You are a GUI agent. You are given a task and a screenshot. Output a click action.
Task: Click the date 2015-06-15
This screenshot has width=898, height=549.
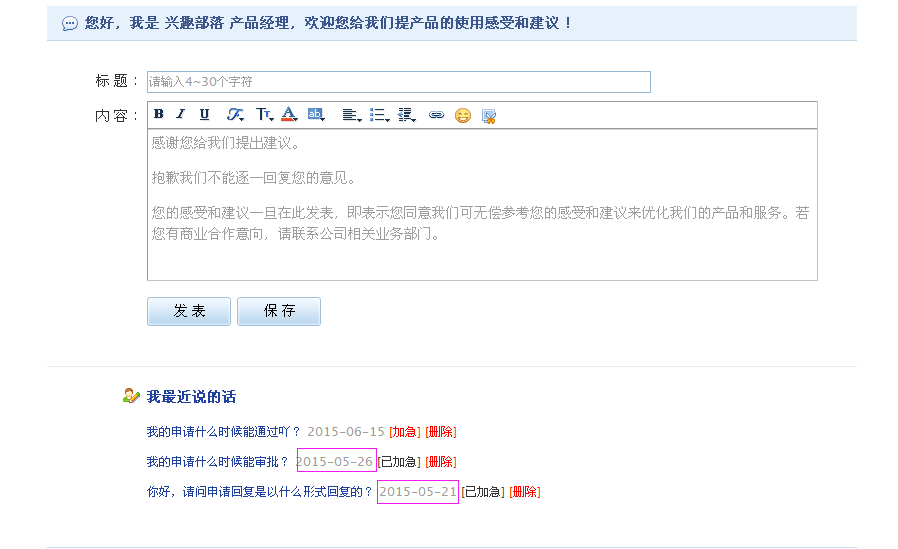[x=345, y=432]
